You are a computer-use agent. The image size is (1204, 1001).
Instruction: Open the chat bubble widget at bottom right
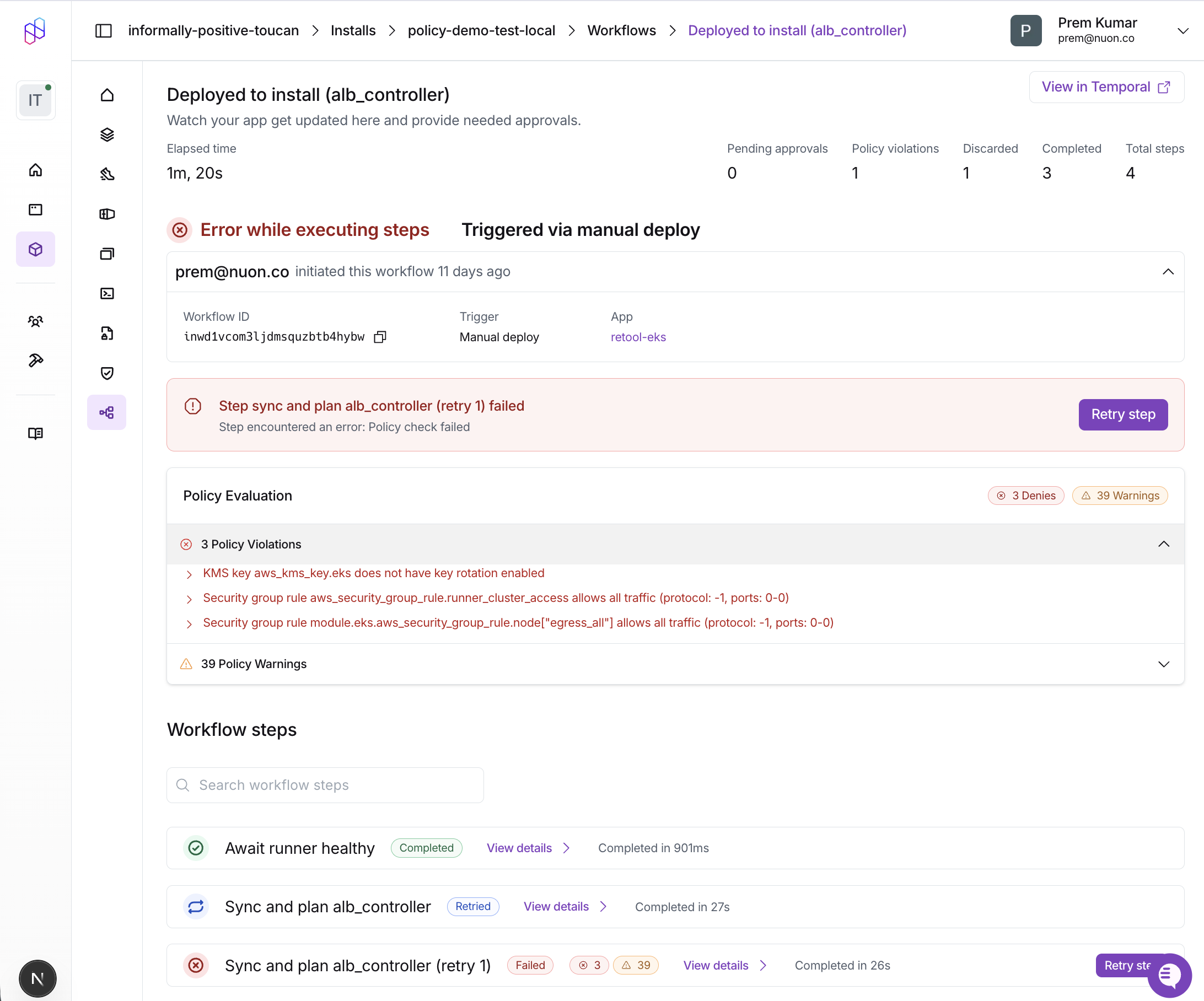tap(1169, 975)
